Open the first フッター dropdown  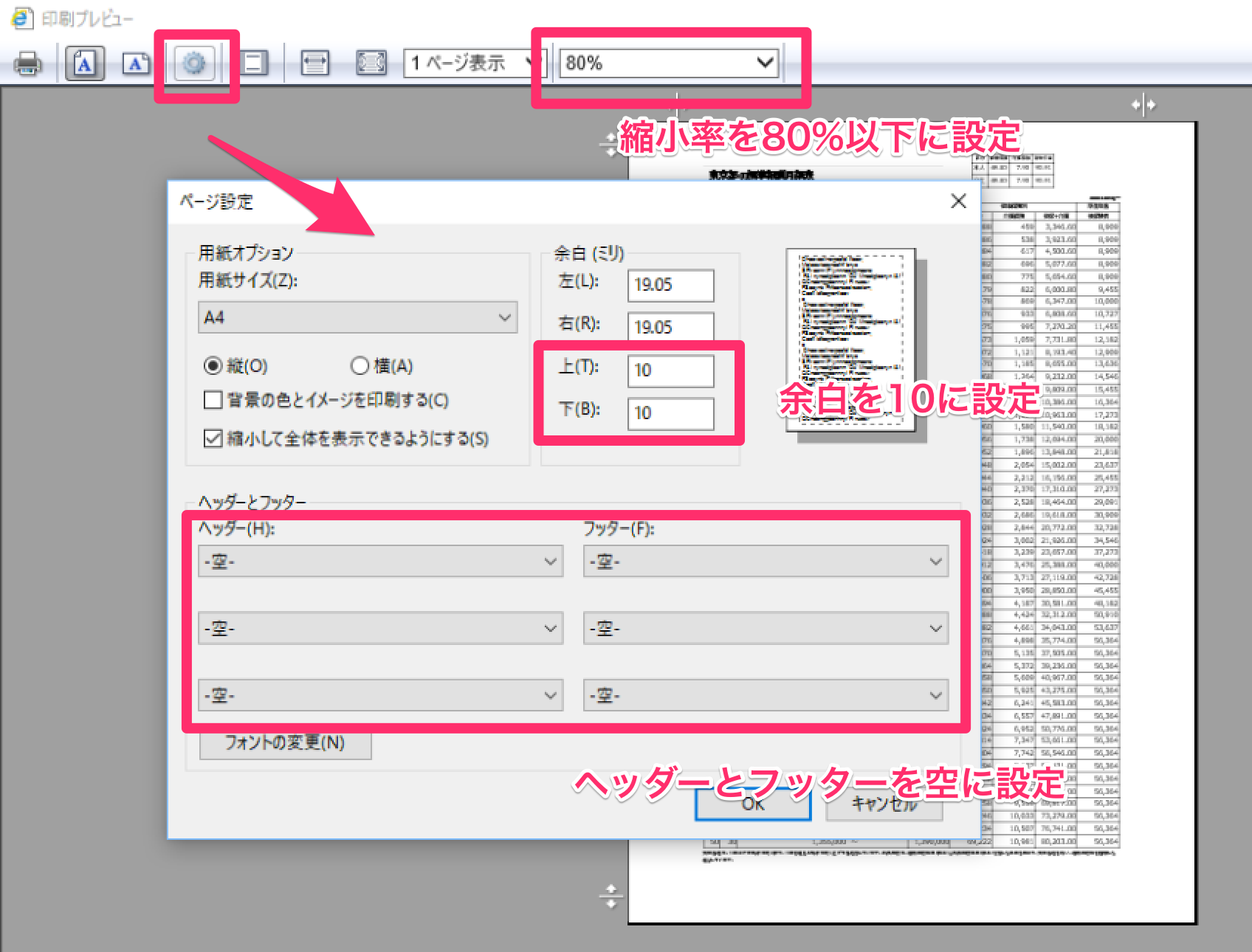point(766,562)
